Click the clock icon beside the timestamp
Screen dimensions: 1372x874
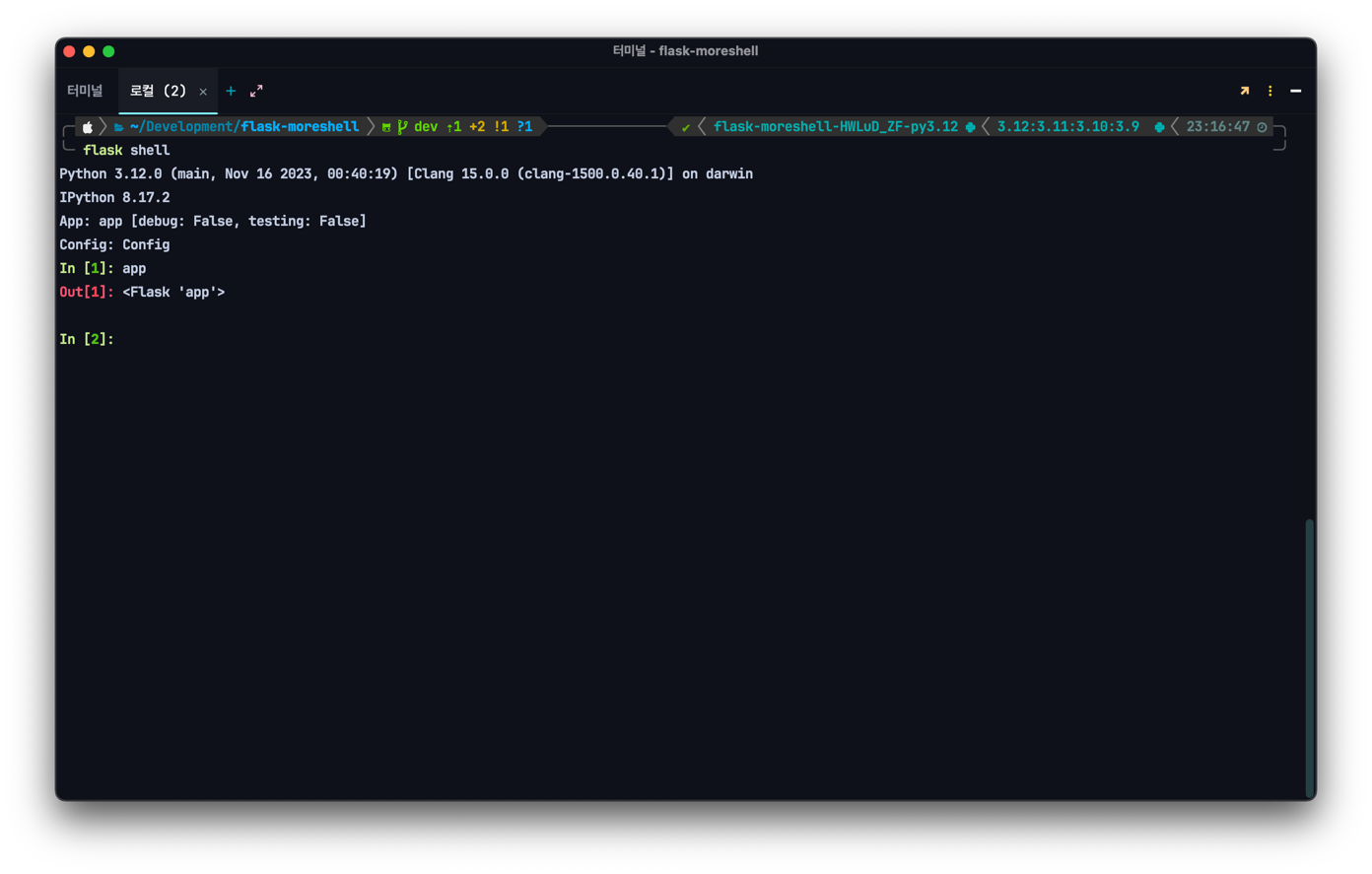click(x=1262, y=126)
